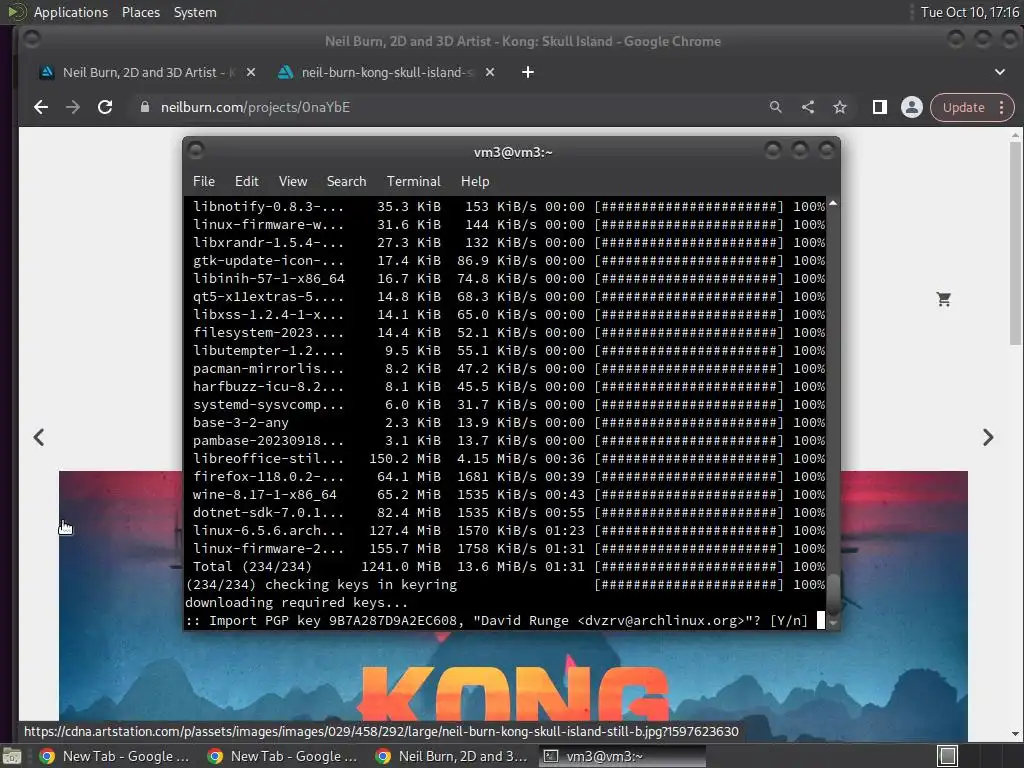Switch to Neil Burn 2D and 3D Artist tab
Screen dimensions: 1024x768
(x=148, y=72)
